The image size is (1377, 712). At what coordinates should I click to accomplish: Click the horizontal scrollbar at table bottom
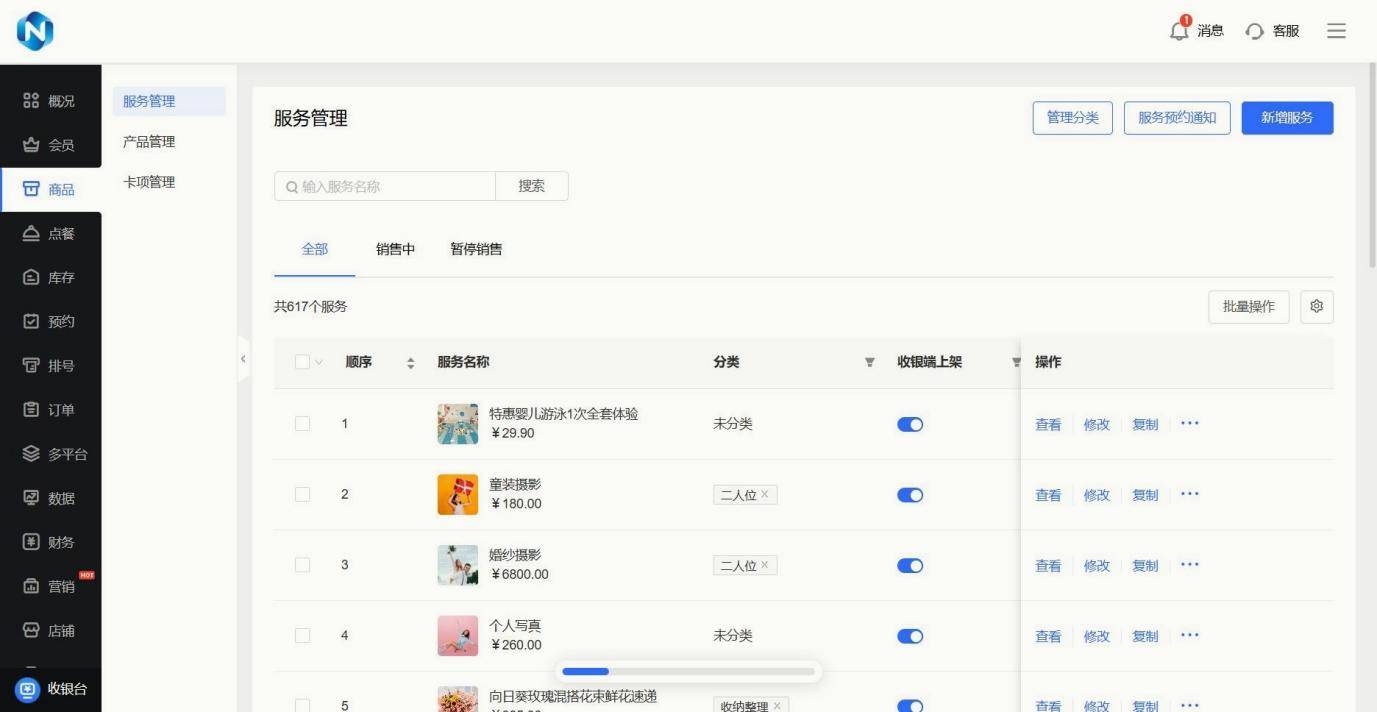[688, 672]
